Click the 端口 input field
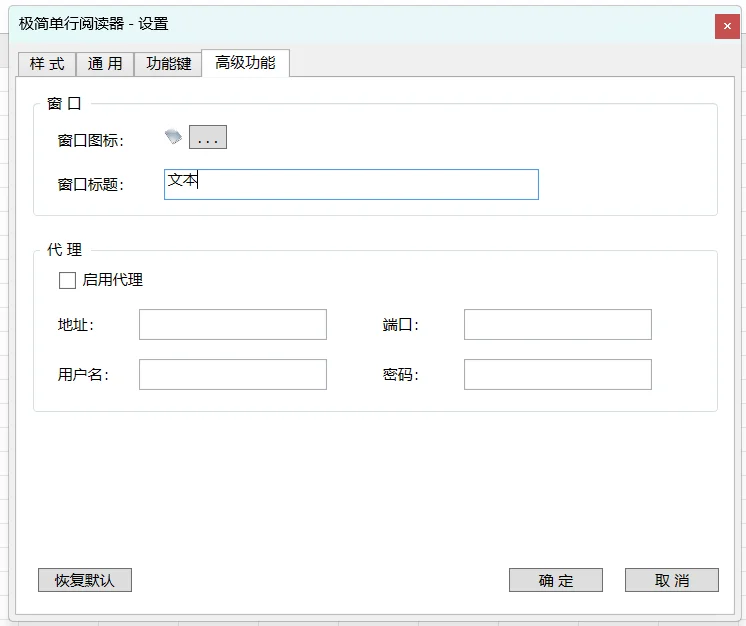746x626 pixels. 558,324
